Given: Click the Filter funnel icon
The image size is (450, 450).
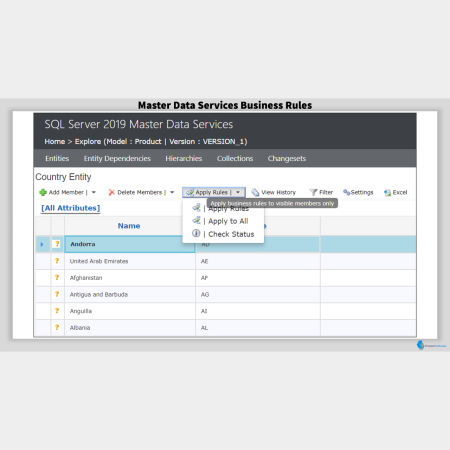Looking at the screenshot, I should (313, 192).
